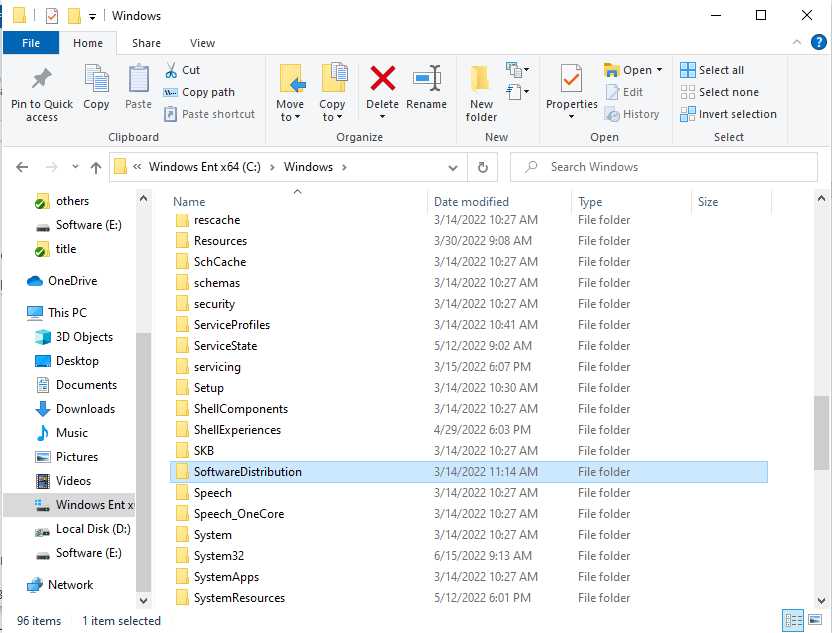Create a New folder from ribbon
The image size is (832, 633).
point(481,93)
